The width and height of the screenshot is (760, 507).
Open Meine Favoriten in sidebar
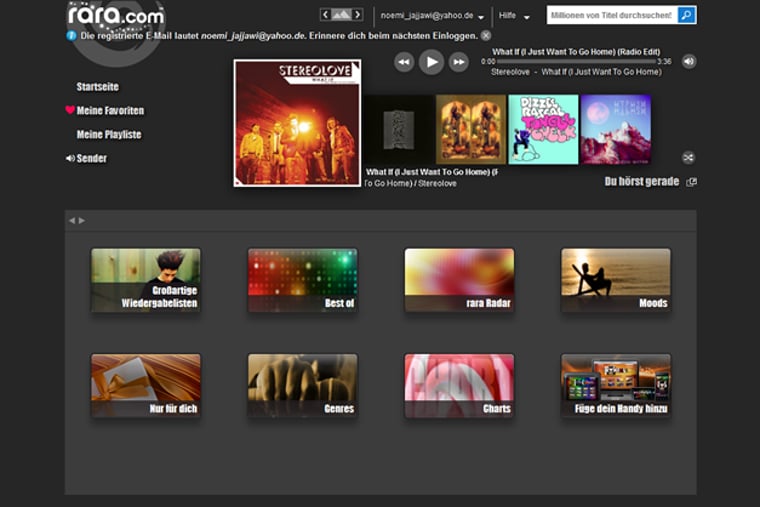(x=109, y=111)
